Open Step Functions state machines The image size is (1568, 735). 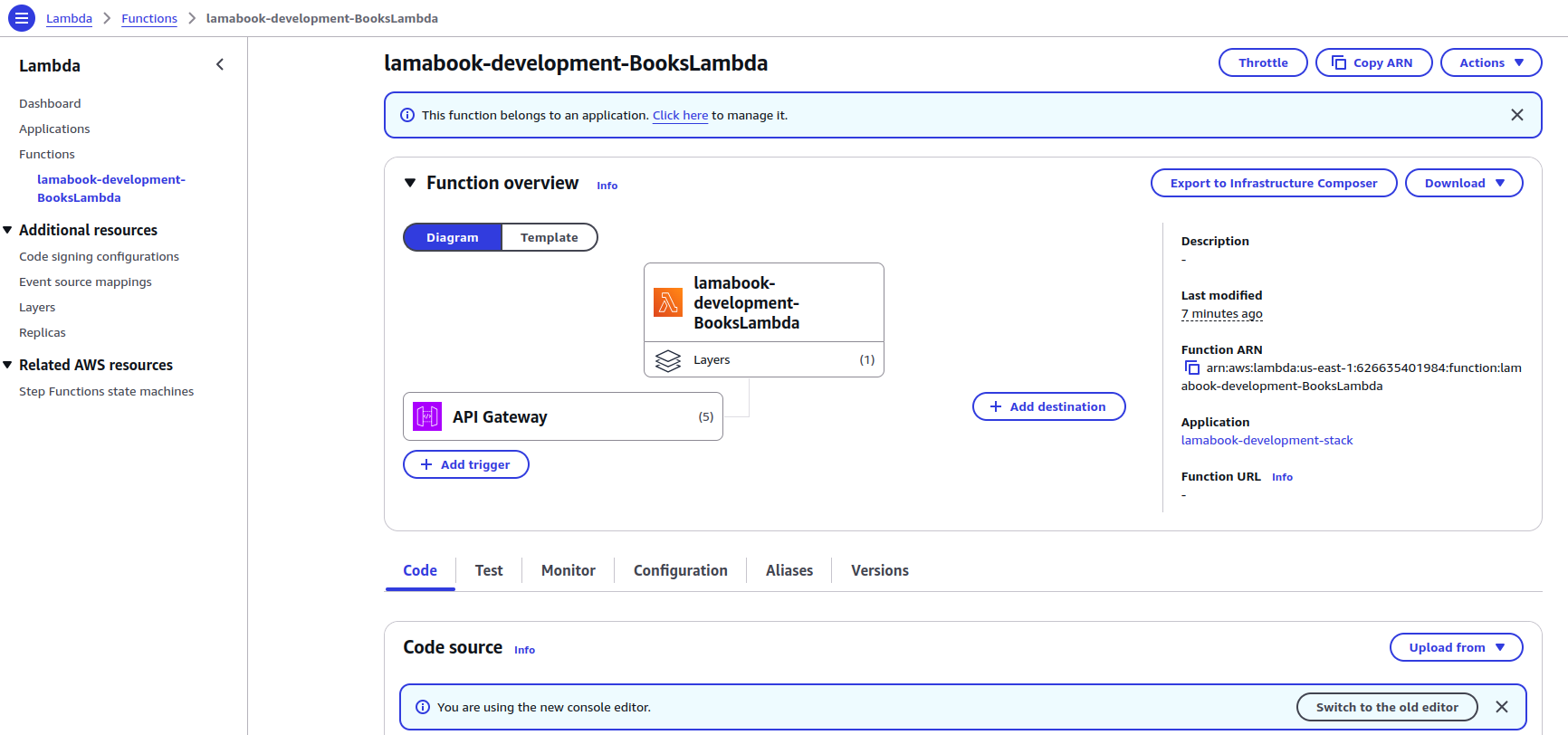pyautogui.click(x=106, y=391)
